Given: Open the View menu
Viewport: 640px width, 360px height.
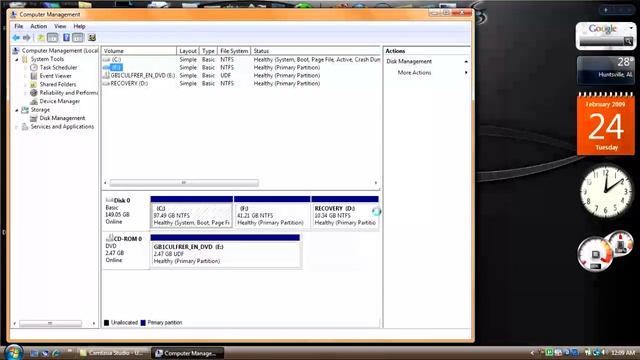Looking at the screenshot, I should pyautogui.click(x=60, y=26).
